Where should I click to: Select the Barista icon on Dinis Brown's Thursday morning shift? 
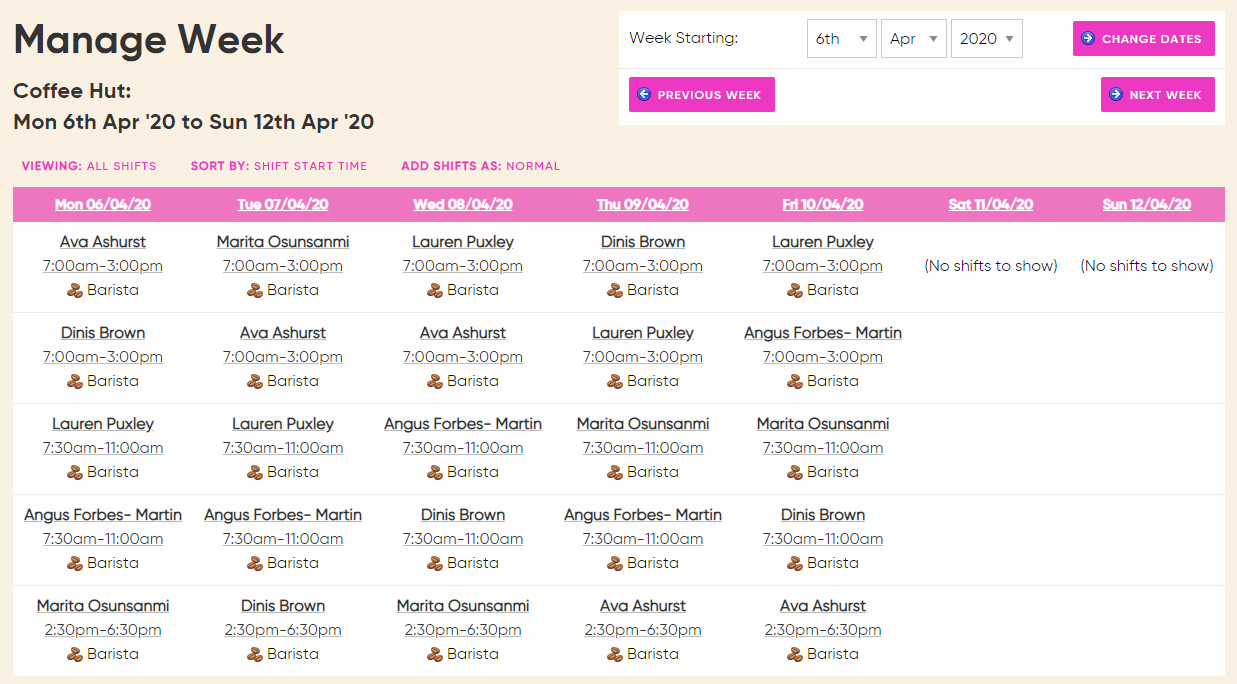(x=613, y=290)
